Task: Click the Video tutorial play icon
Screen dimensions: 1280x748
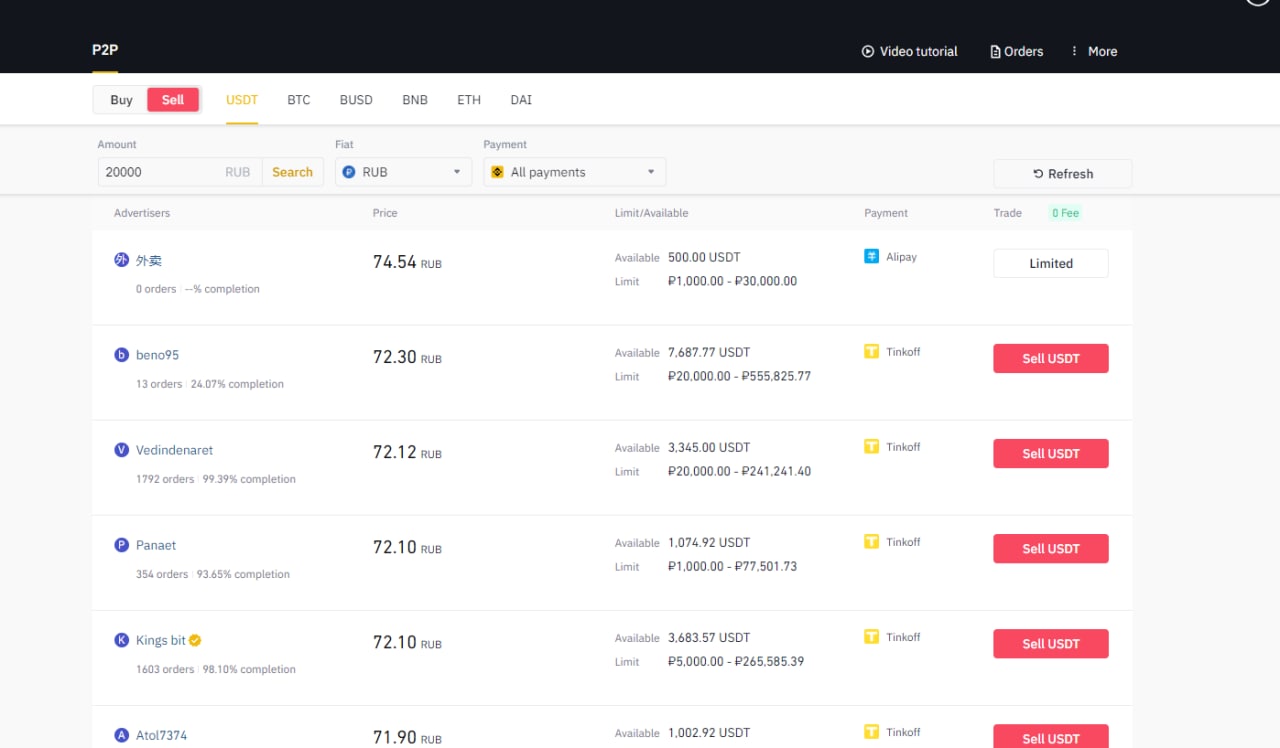Action: coord(868,51)
